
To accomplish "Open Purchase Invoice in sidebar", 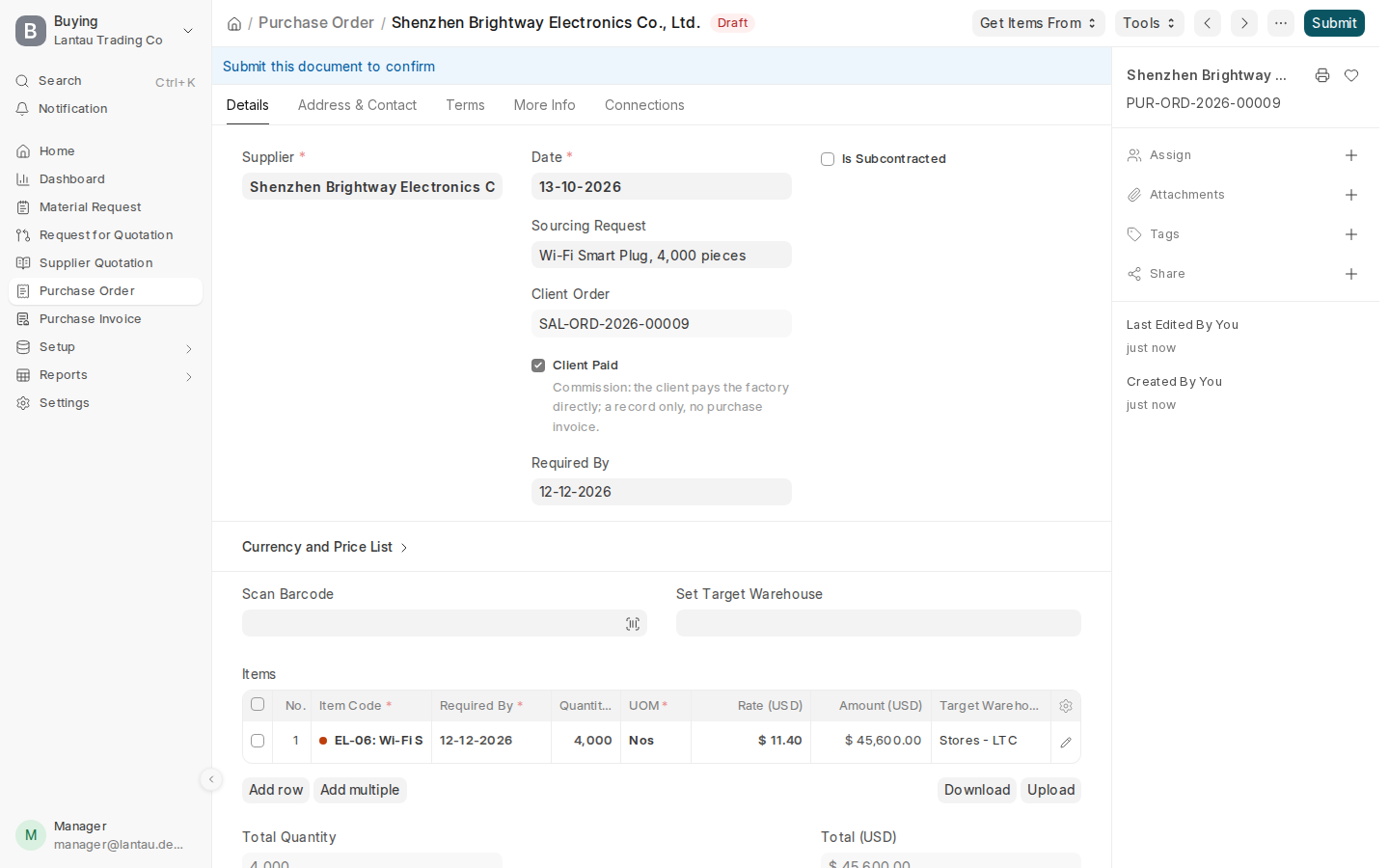I will (x=106, y=319).
